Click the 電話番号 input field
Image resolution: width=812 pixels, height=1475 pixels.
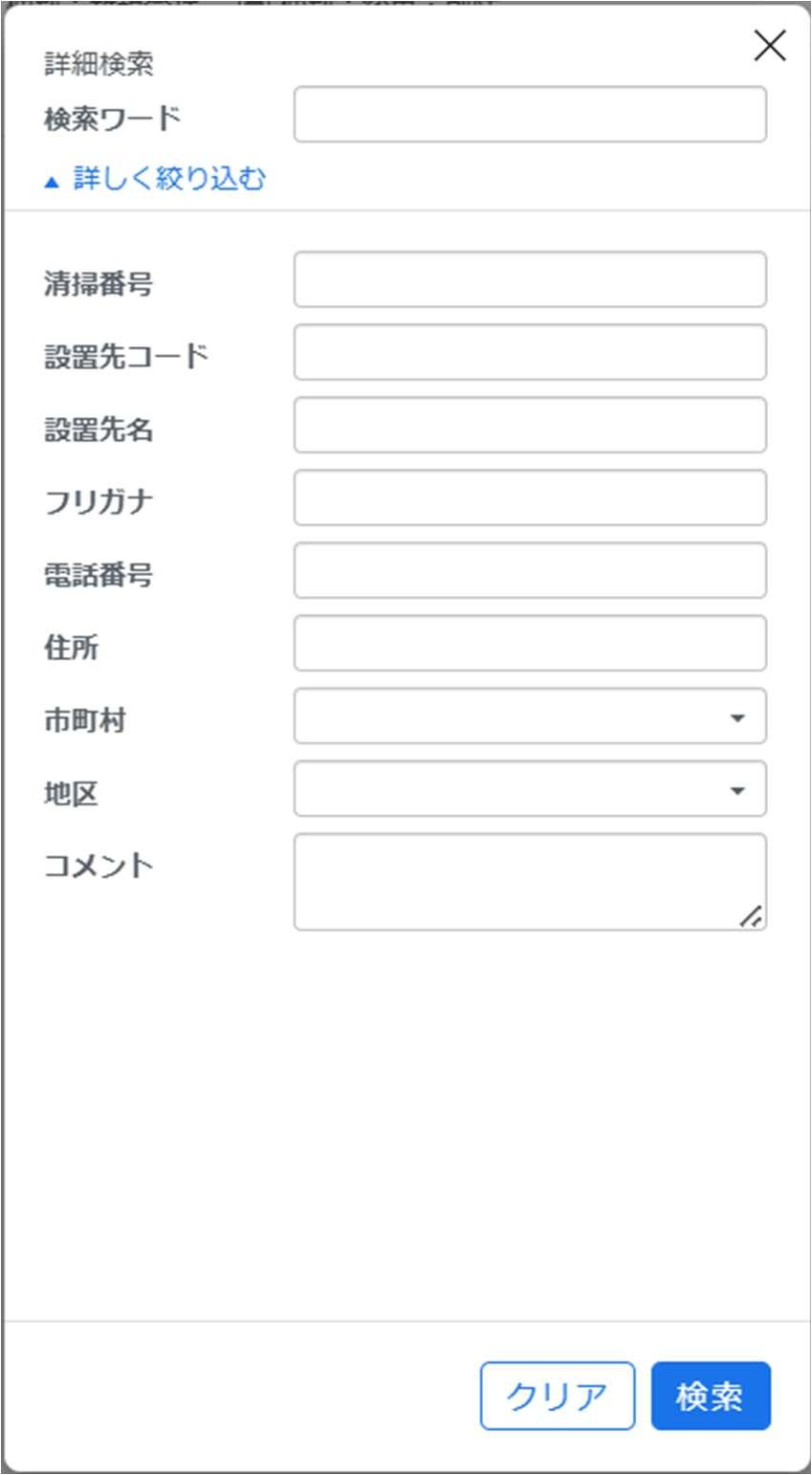[x=530, y=570]
